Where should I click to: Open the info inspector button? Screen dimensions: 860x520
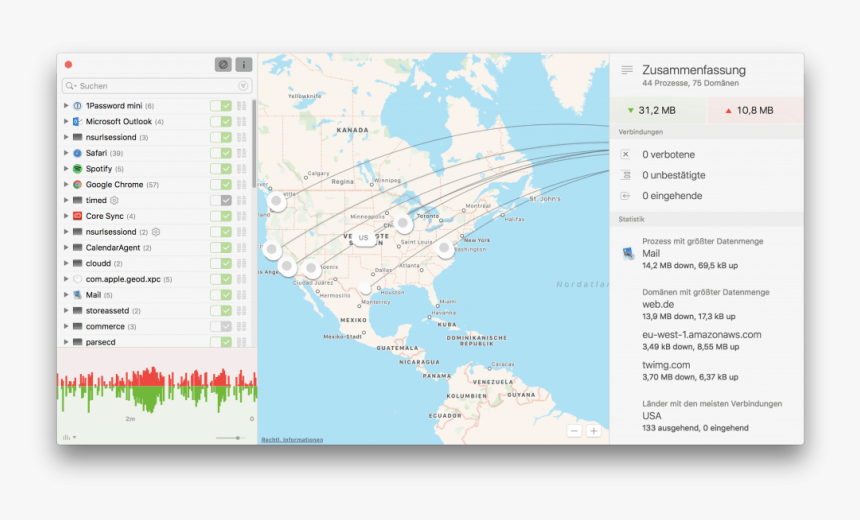click(243, 64)
